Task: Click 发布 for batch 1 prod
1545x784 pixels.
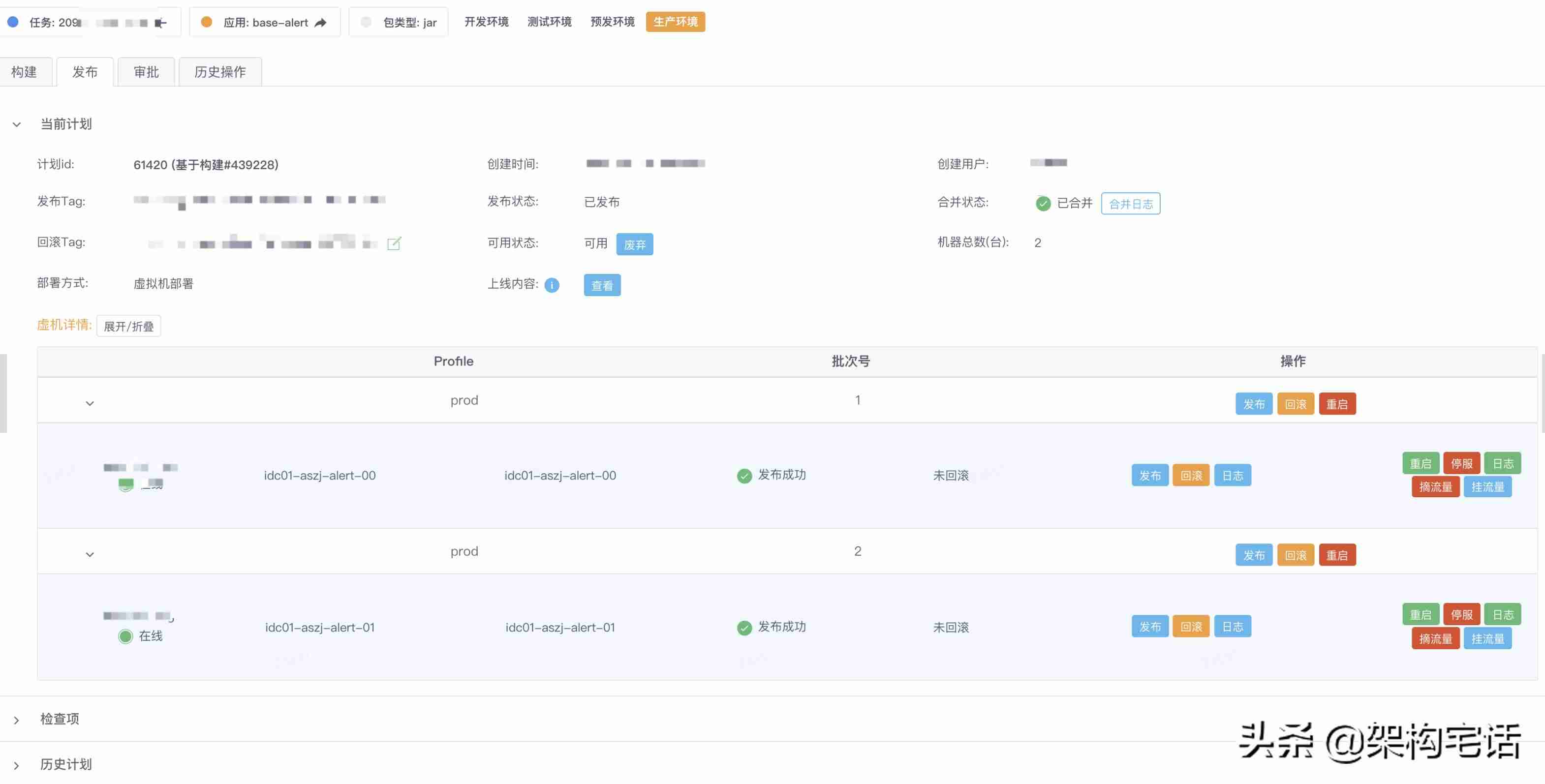Action: click(1254, 404)
